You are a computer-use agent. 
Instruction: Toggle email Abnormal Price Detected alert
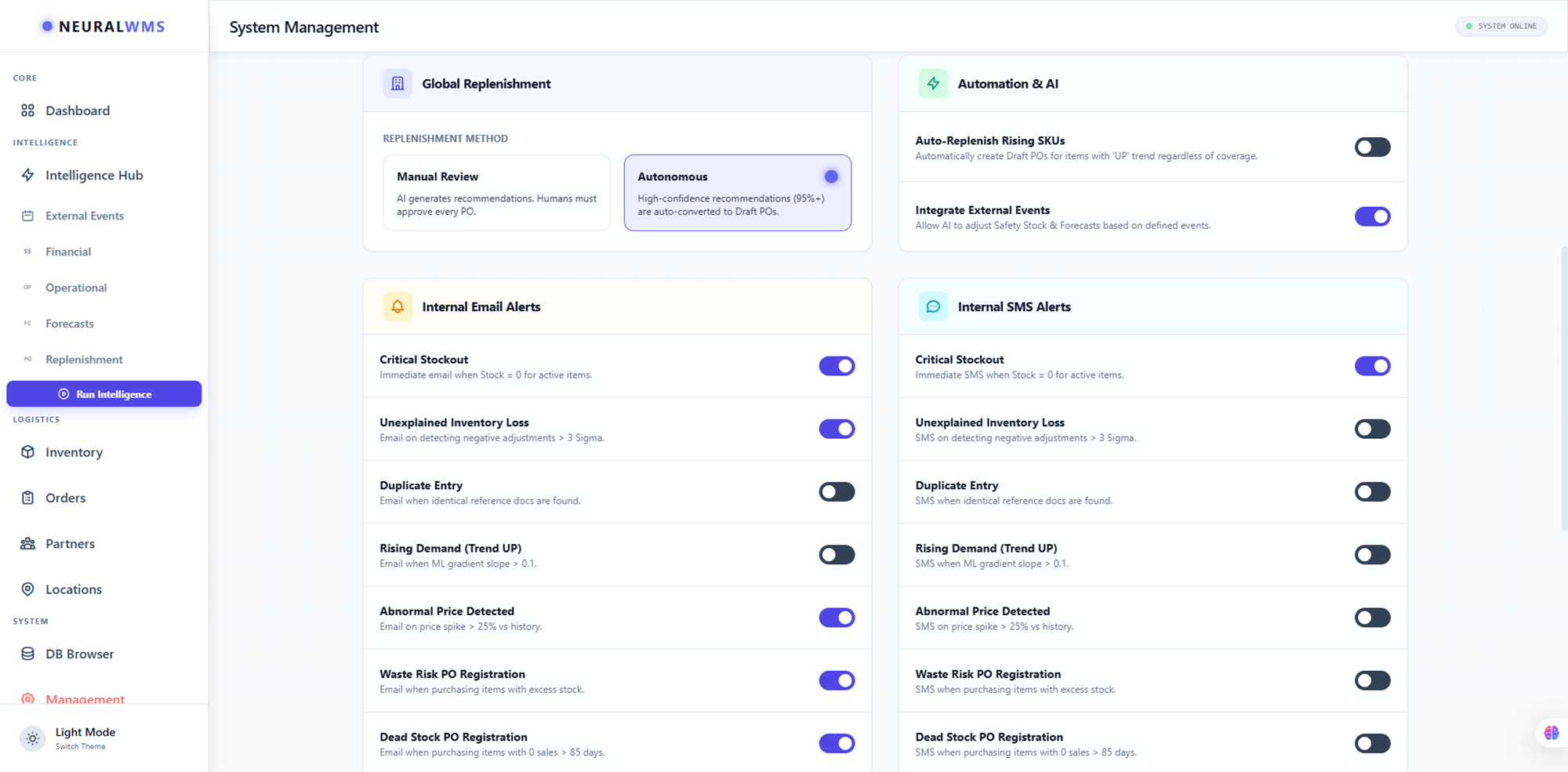837,618
